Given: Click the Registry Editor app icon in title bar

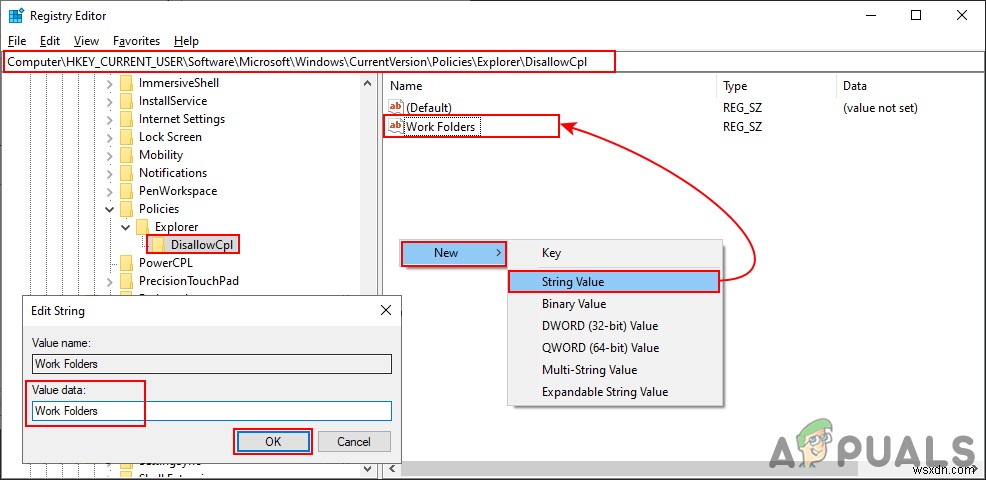Looking at the screenshot, I should point(16,16).
